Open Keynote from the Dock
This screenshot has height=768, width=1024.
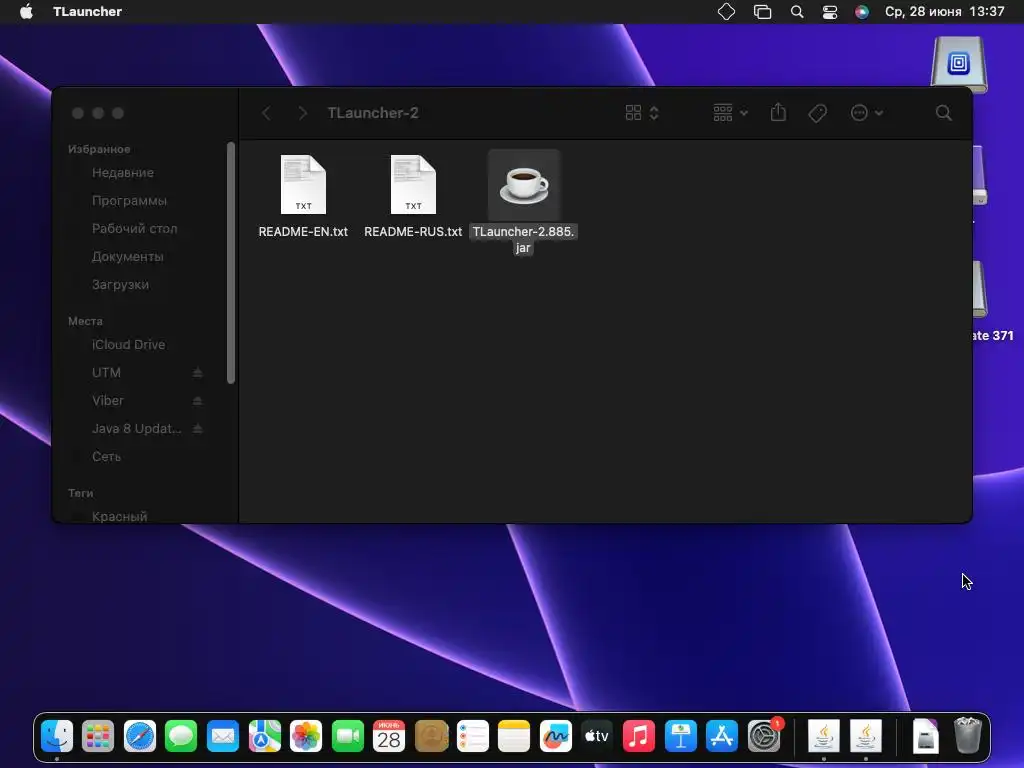[x=680, y=736]
